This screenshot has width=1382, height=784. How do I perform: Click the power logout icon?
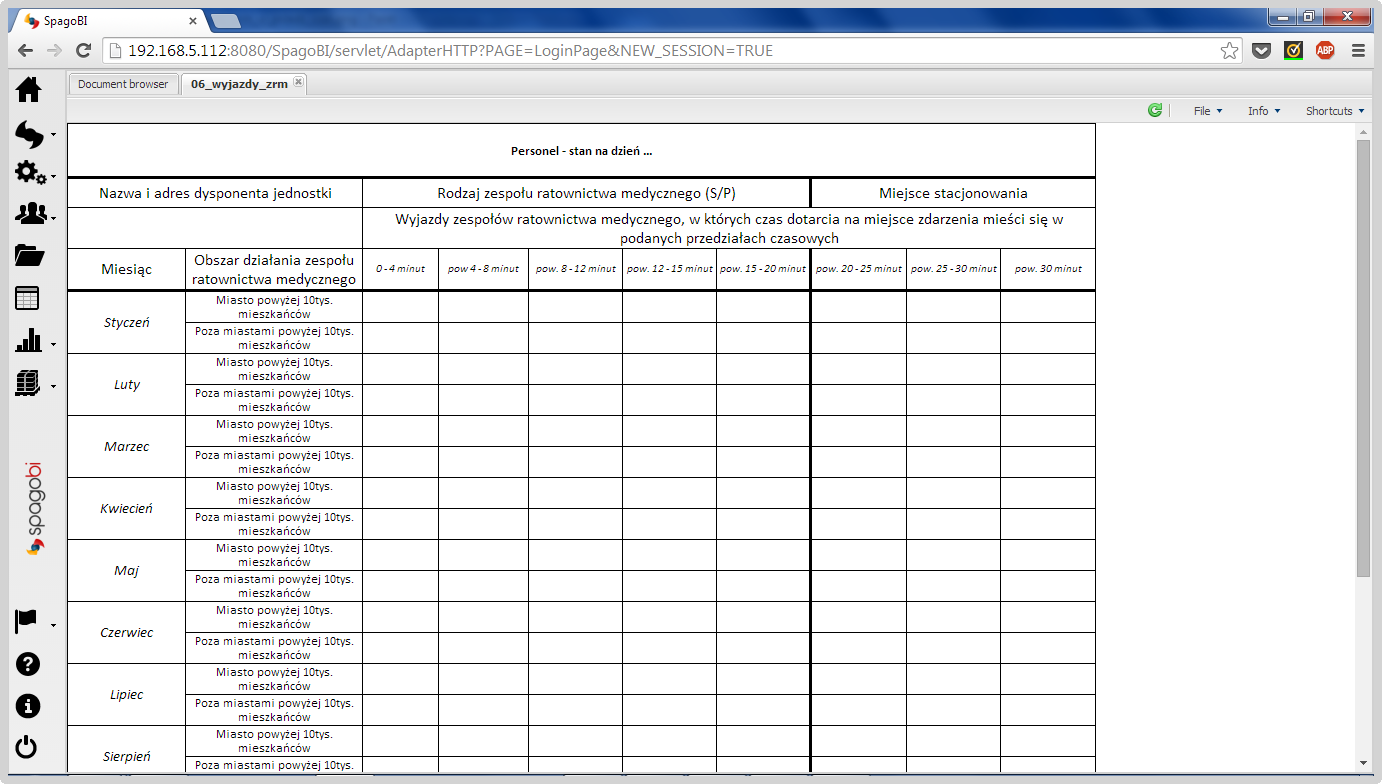[27, 747]
